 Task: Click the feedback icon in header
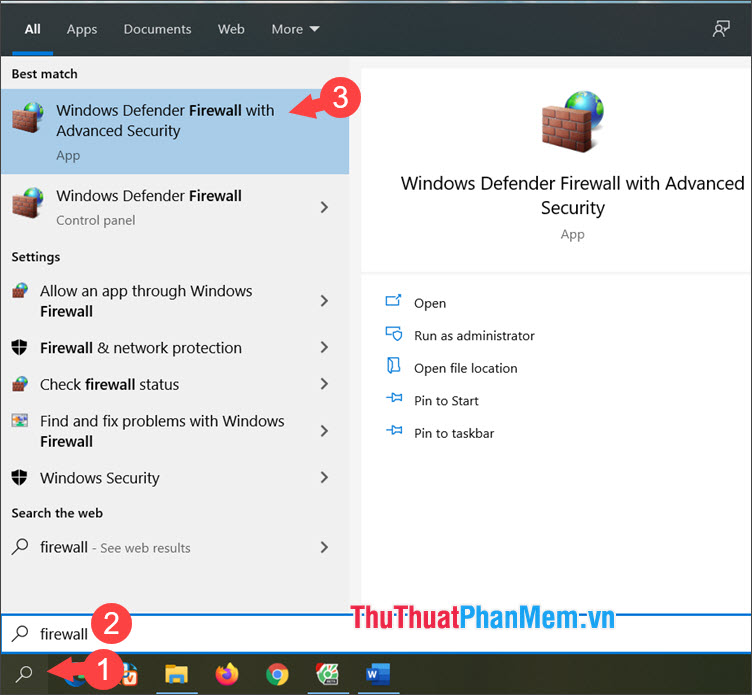coord(721,29)
